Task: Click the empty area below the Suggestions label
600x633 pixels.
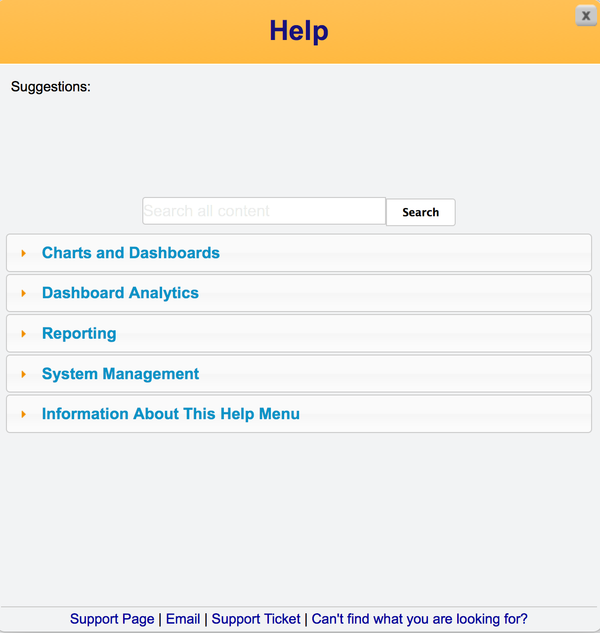Action: pos(300,145)
